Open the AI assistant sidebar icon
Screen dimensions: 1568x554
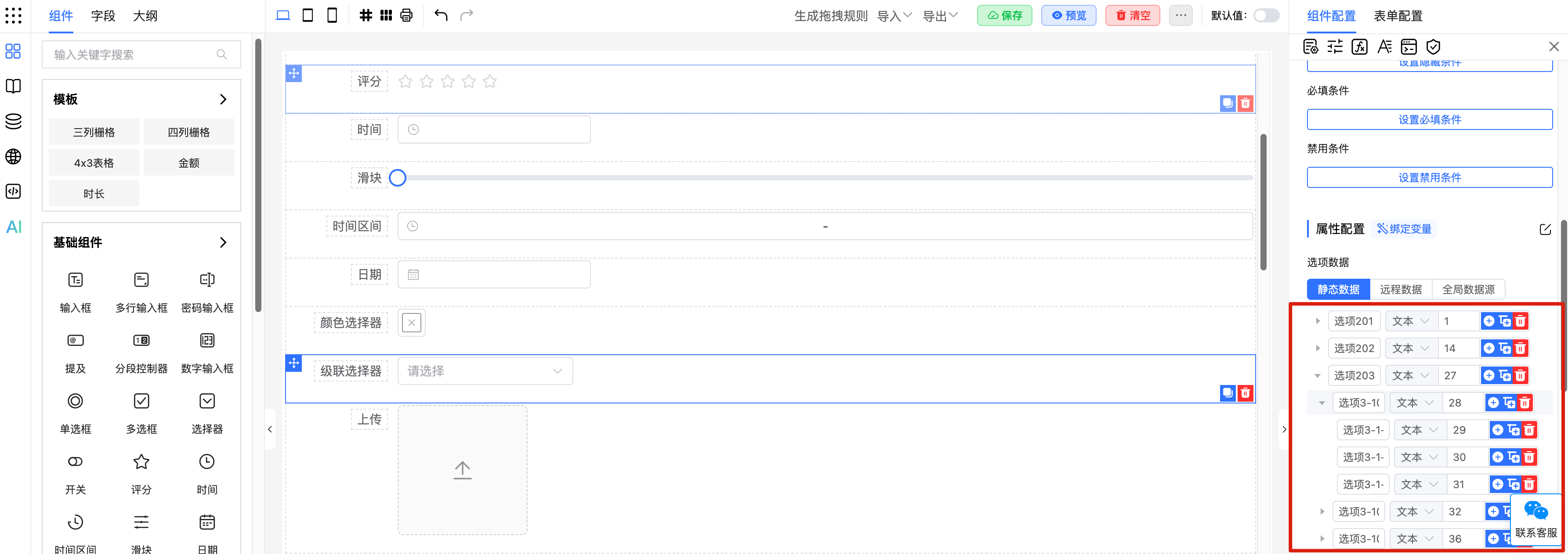pyautogui.click(x=13, y=227)
